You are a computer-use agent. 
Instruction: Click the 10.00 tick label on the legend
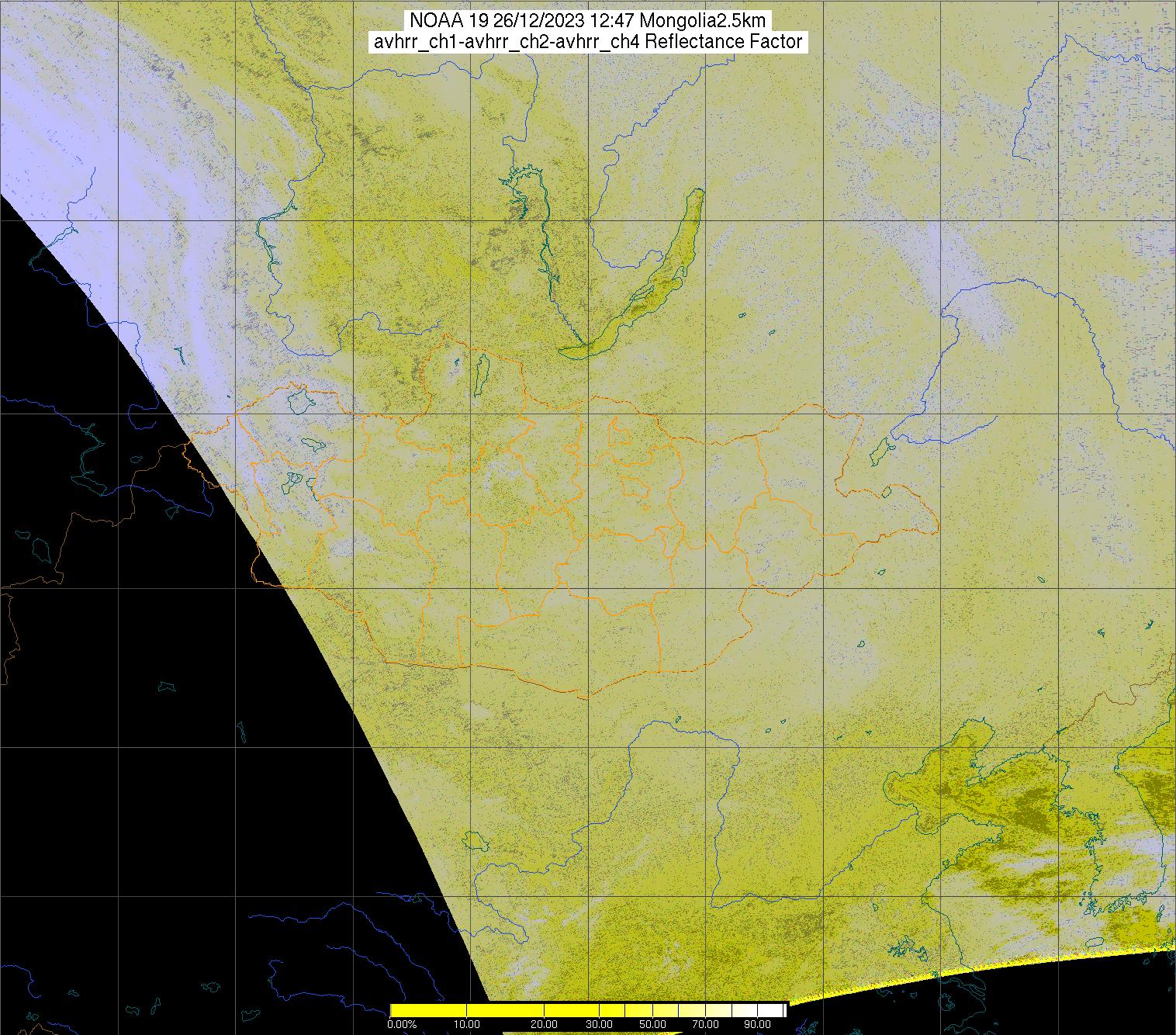[466, 1024]
